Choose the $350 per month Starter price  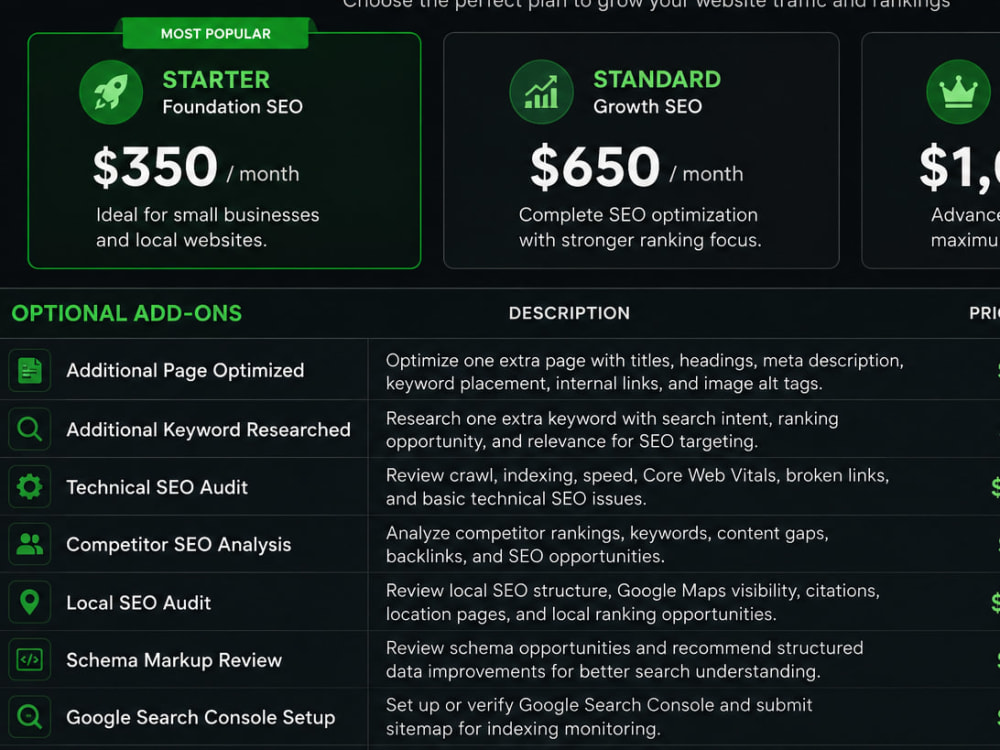click(196, 167)
